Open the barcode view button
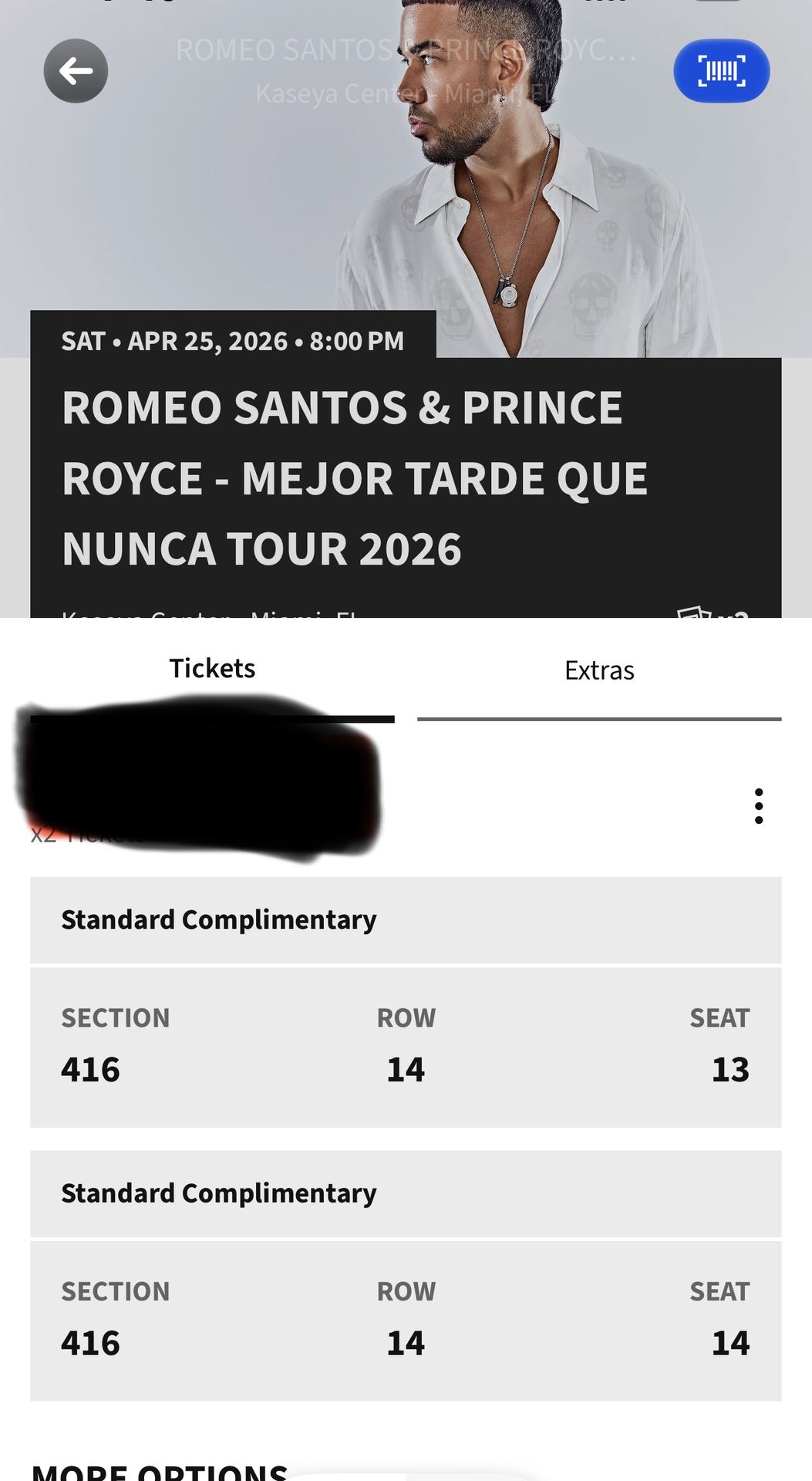This screenshot has height=1481, width=812. [x=721, y=71]
